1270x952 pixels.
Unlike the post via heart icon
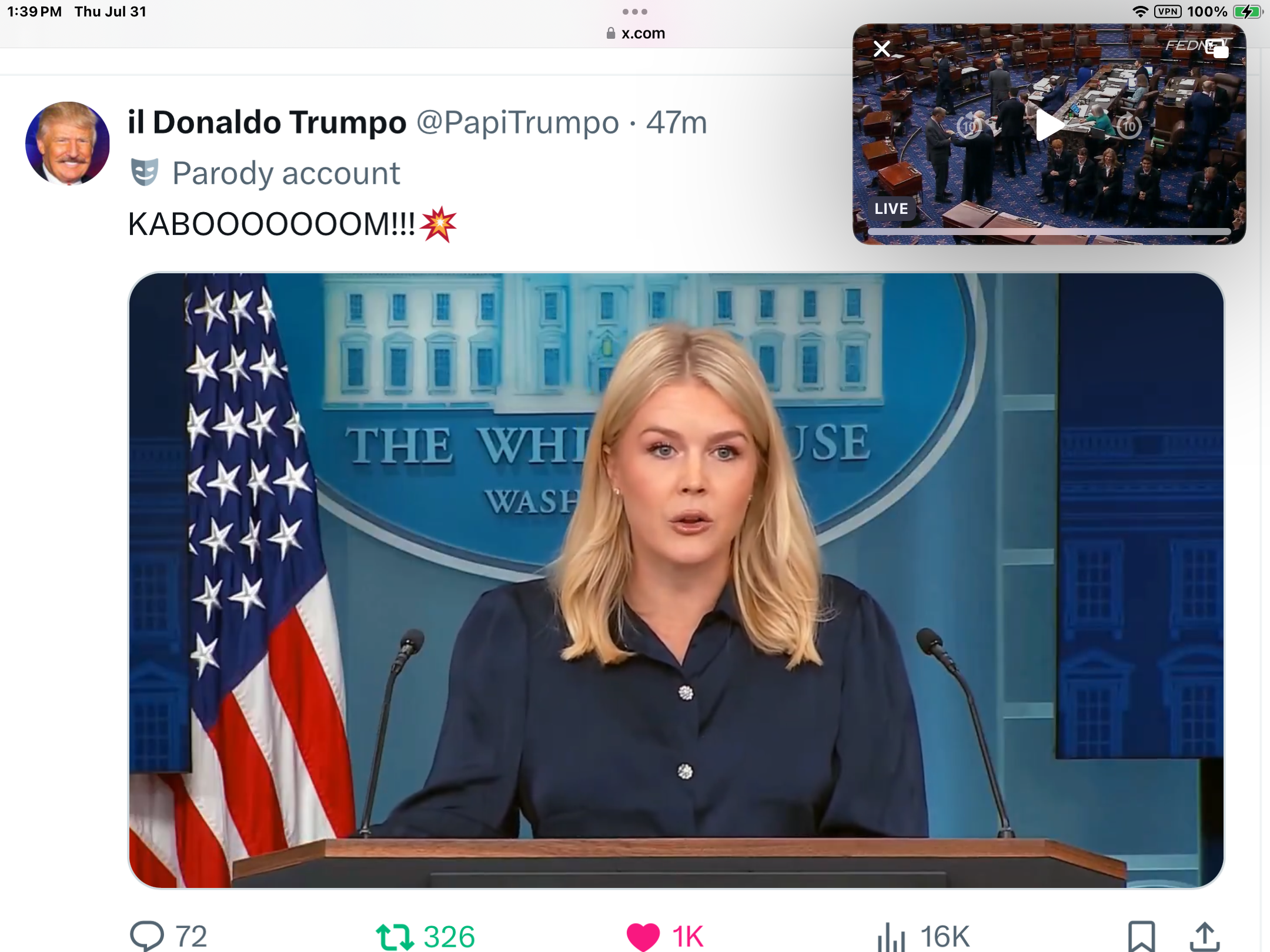pyautogui.click(x=643, y=937)
